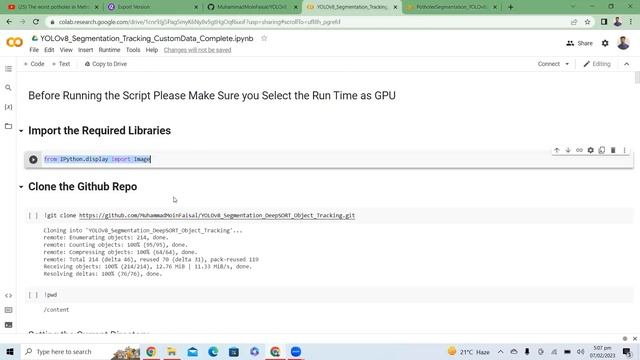The width and height of the screenshot is (640, 360).
Task: Open more cell actions menu
Action: pos(624,150)
